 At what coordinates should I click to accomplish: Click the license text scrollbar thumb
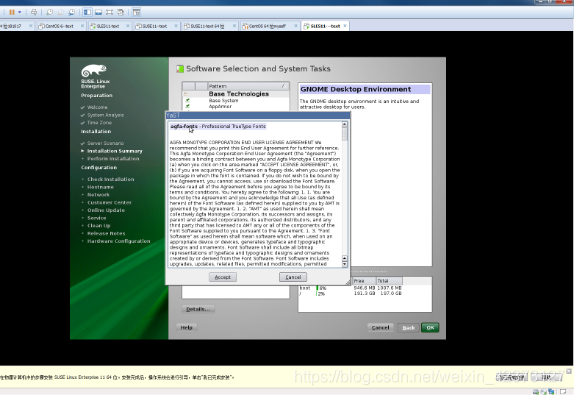coord(345,134)
